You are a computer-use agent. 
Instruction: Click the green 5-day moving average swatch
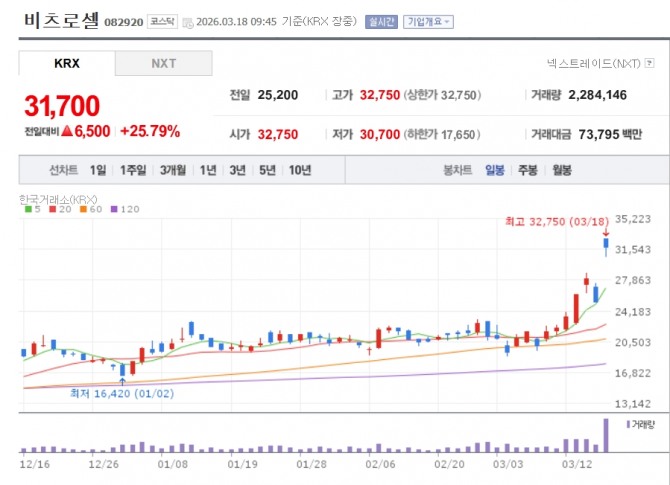pos(28,209)
